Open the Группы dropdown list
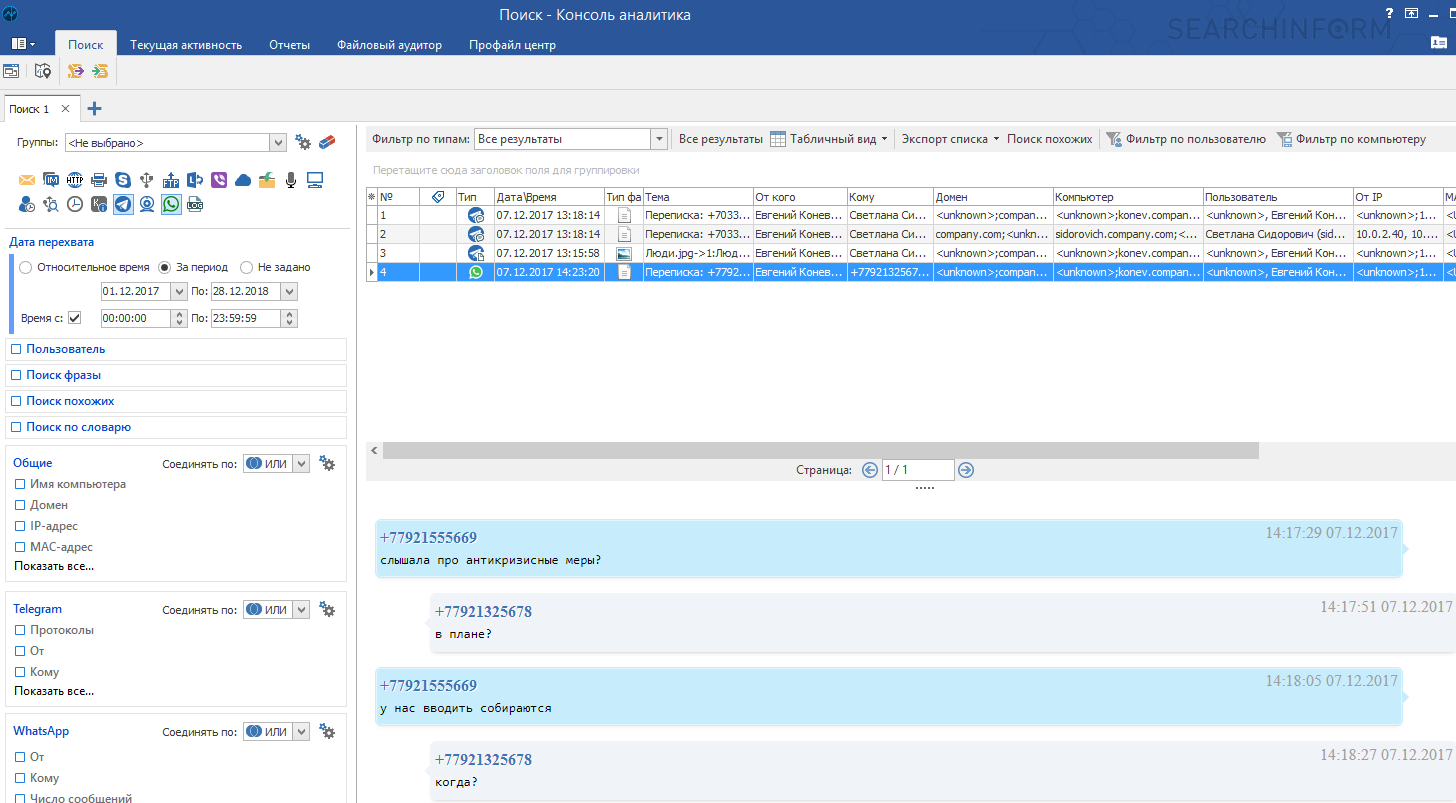The height and width of the screenshot is (803, 1456). pyautogui.click(x=278, y=143)
